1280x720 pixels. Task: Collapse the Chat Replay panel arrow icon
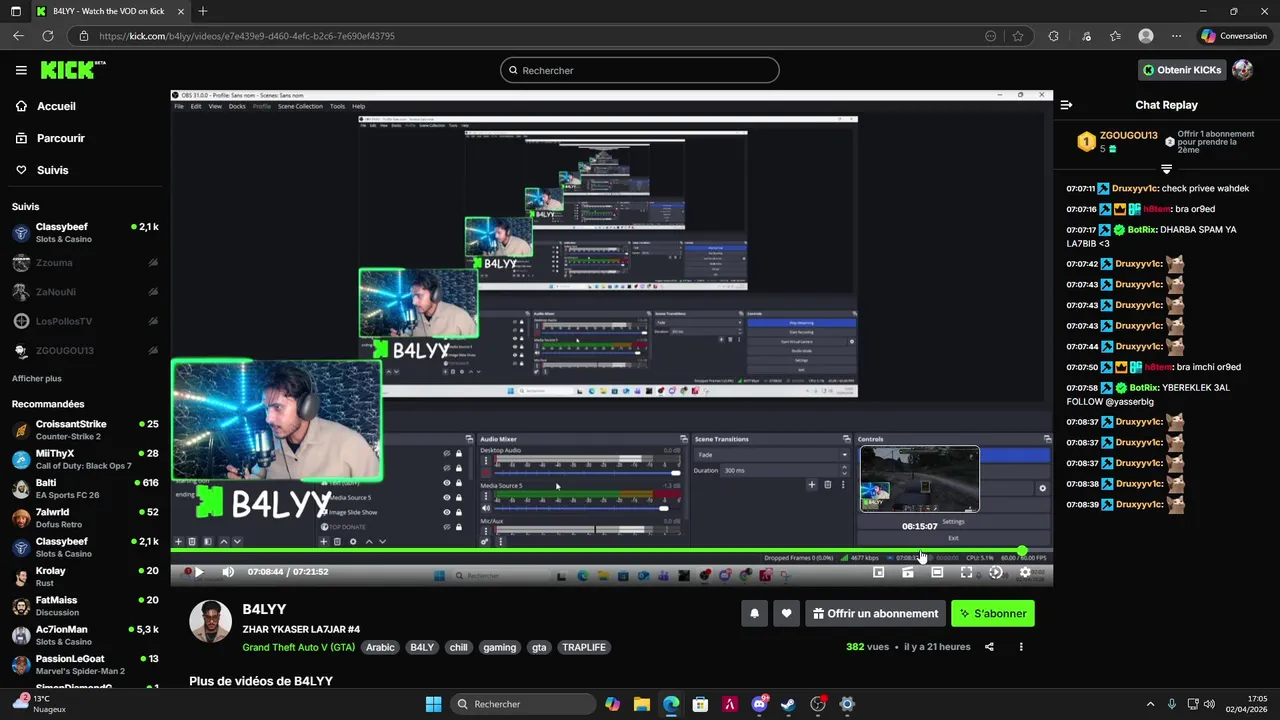pos(1066,105)
